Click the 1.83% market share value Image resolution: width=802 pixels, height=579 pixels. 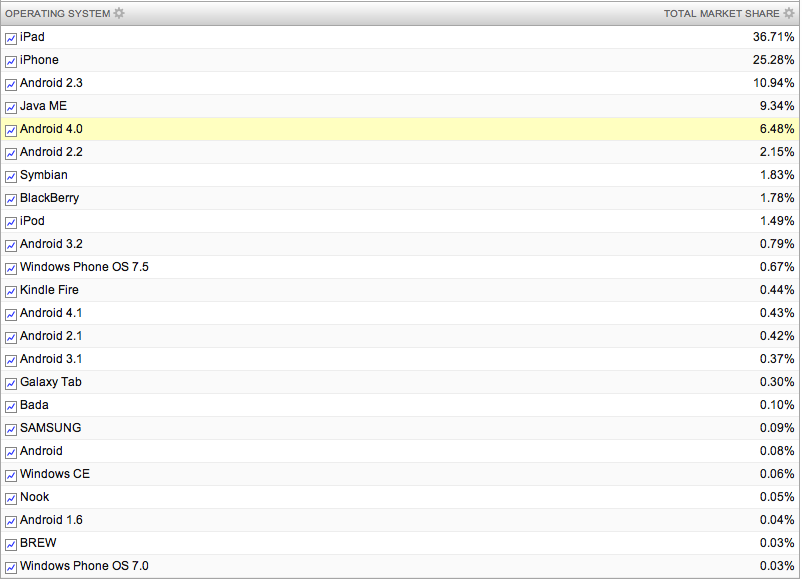(777, 175)
